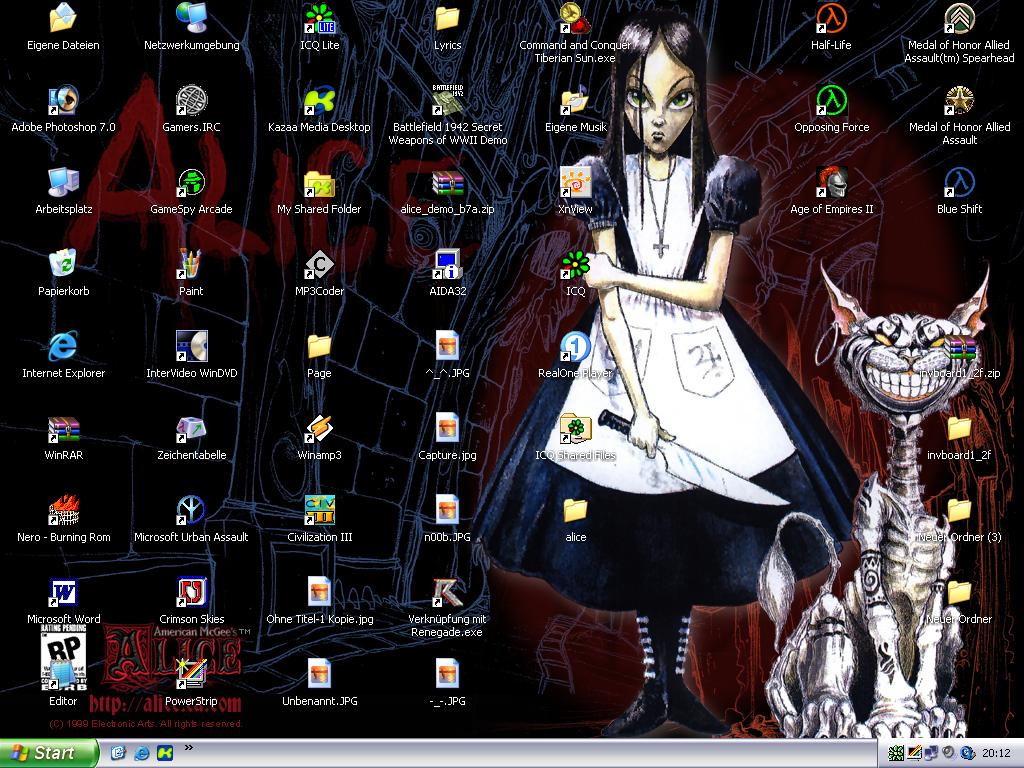This screenshot has height=768, width=1024.
Task: Select the ^_^.JPG image file
Action: [x=447, y=347]
